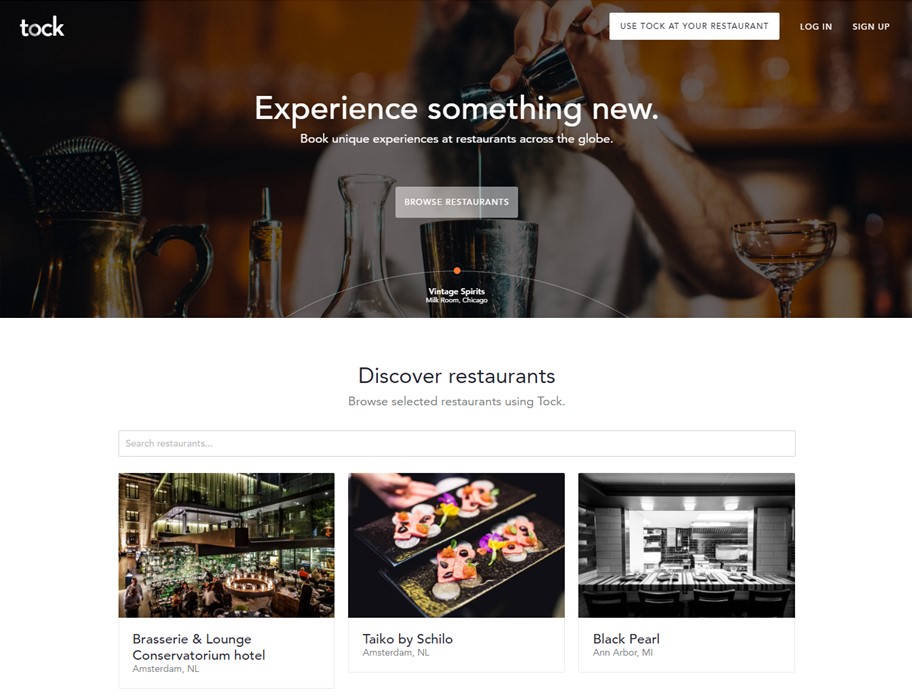
Task: Click the Black Pearl restaurant title
Action: (x=626, y=639)
